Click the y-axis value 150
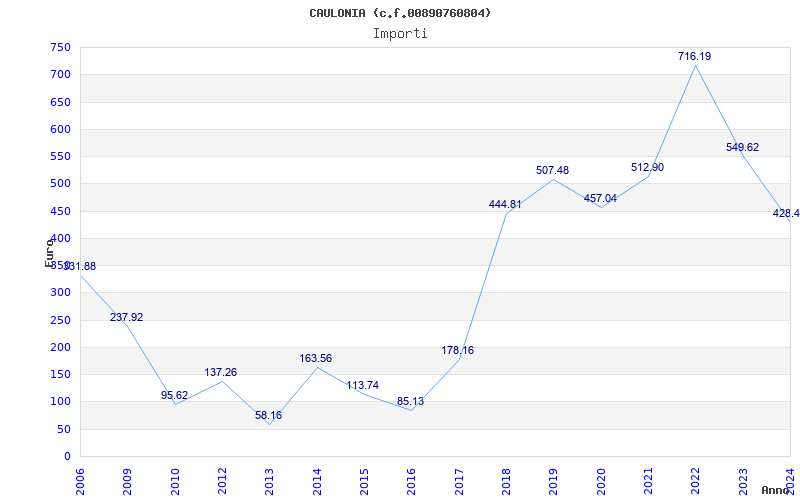The height and width of the screenshot is (500, 800). click(x=60, y=374)
